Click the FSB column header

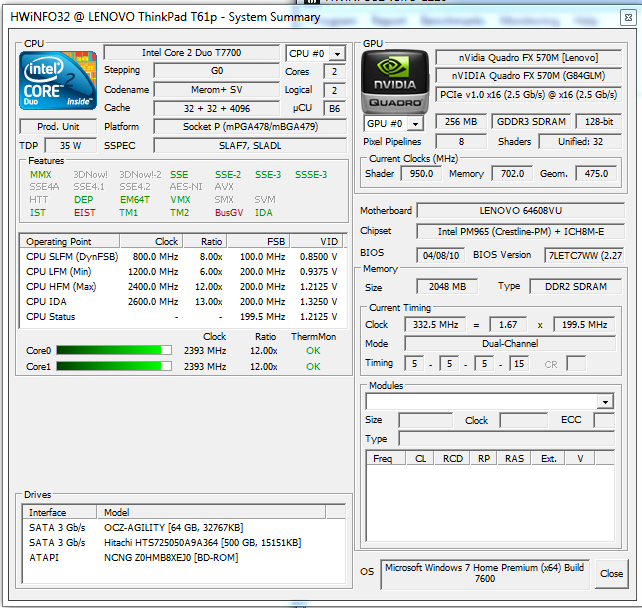click(x=258, y=241)
